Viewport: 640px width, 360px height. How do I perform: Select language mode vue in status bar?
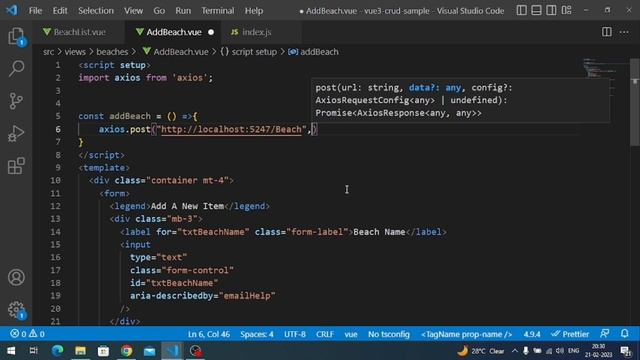click(351, 334)
